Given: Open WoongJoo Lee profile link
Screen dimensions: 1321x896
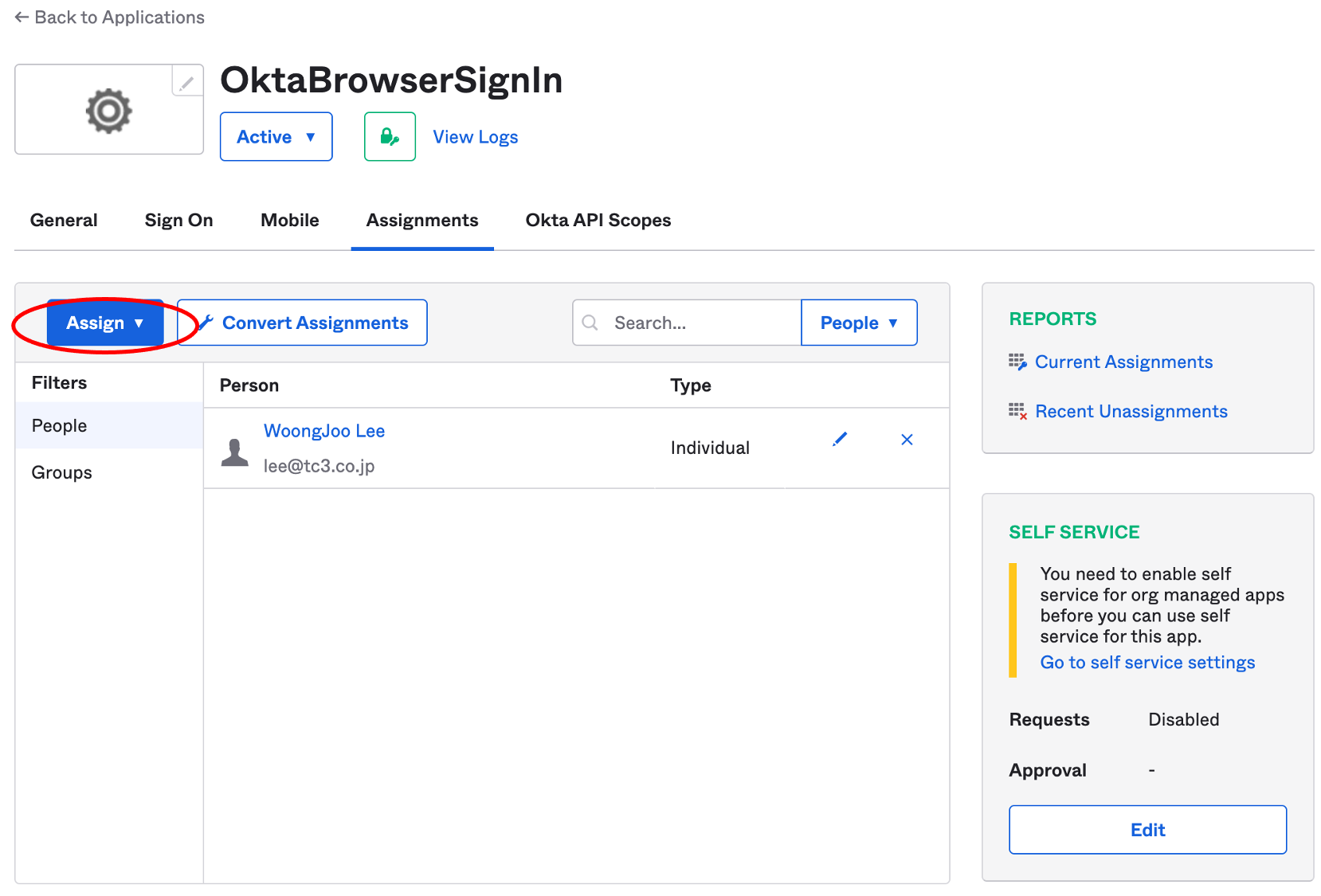Looking at the screenshot, I should 324,431.
